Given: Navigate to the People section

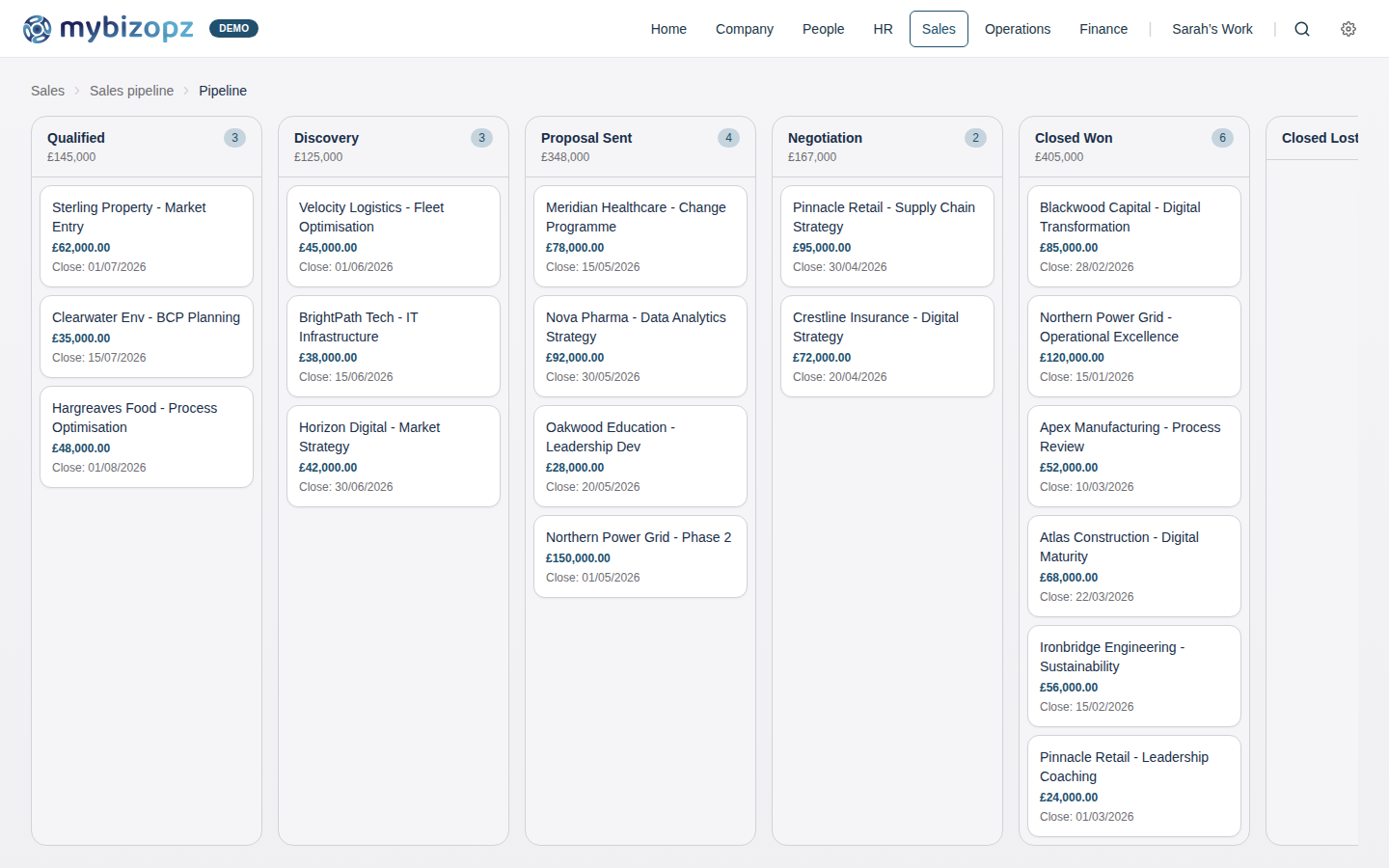Looking at the screenshot, I should 824,29.
